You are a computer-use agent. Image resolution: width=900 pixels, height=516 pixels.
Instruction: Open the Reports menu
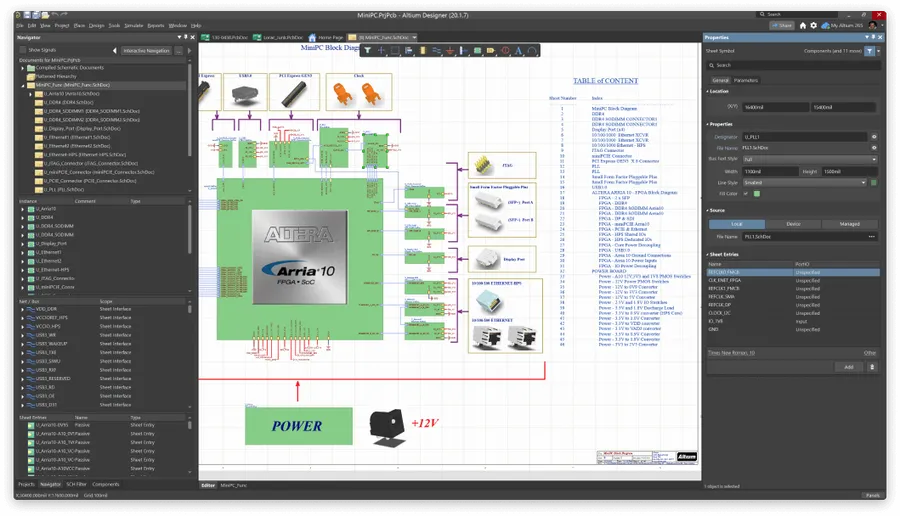[156, 25]
